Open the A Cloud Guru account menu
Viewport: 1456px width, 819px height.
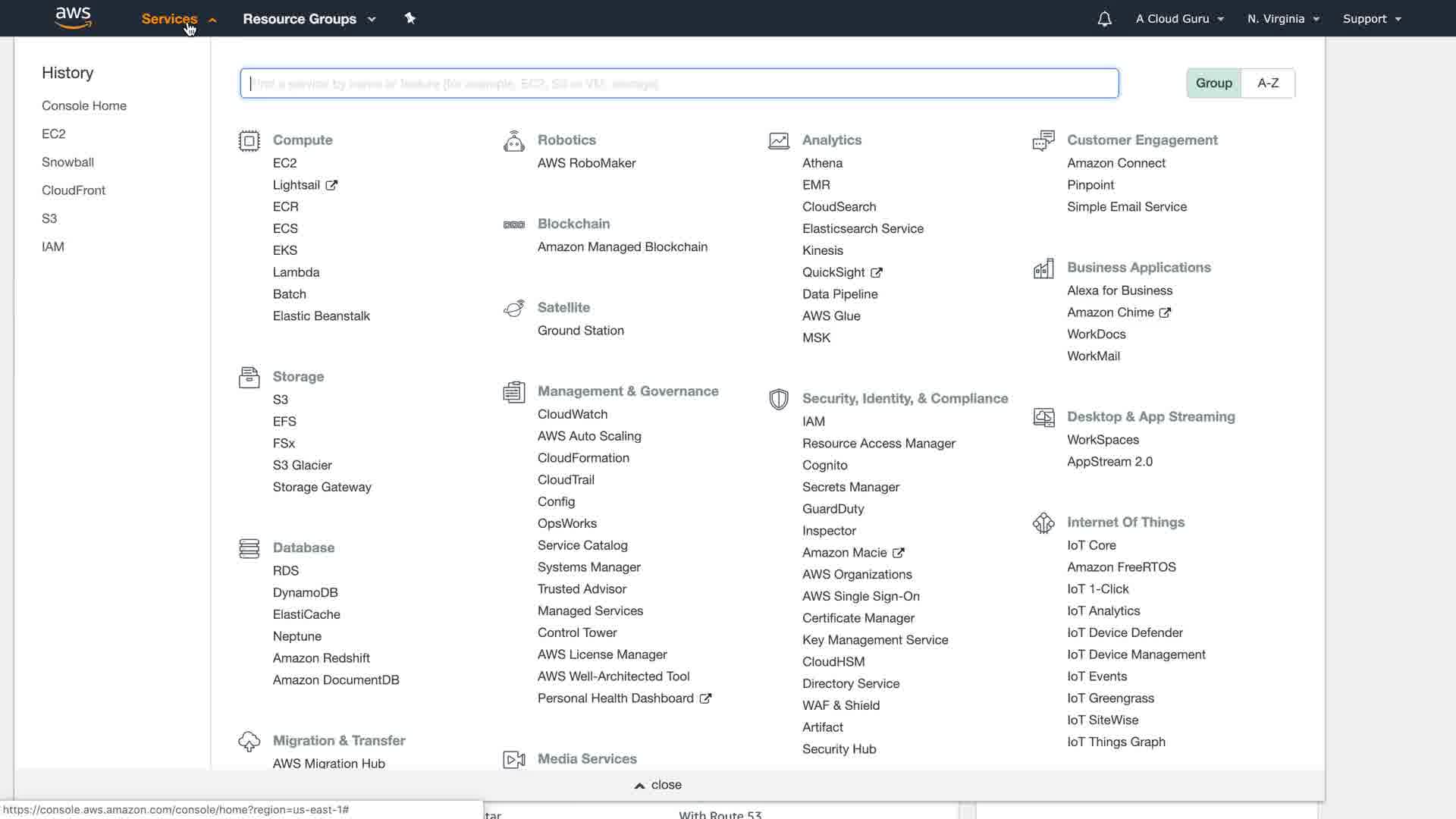(1179, 19)
